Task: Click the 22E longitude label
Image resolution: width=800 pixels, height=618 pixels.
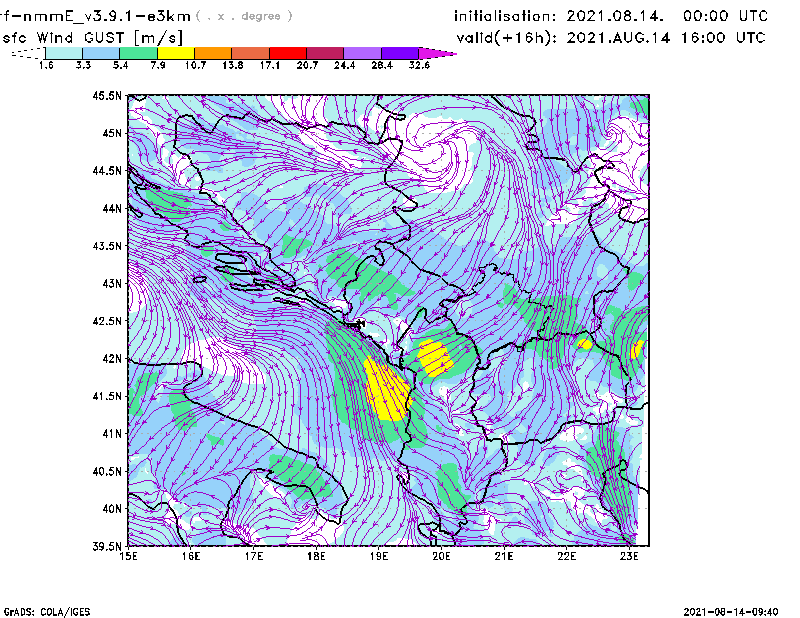Action: pos(566,556)
